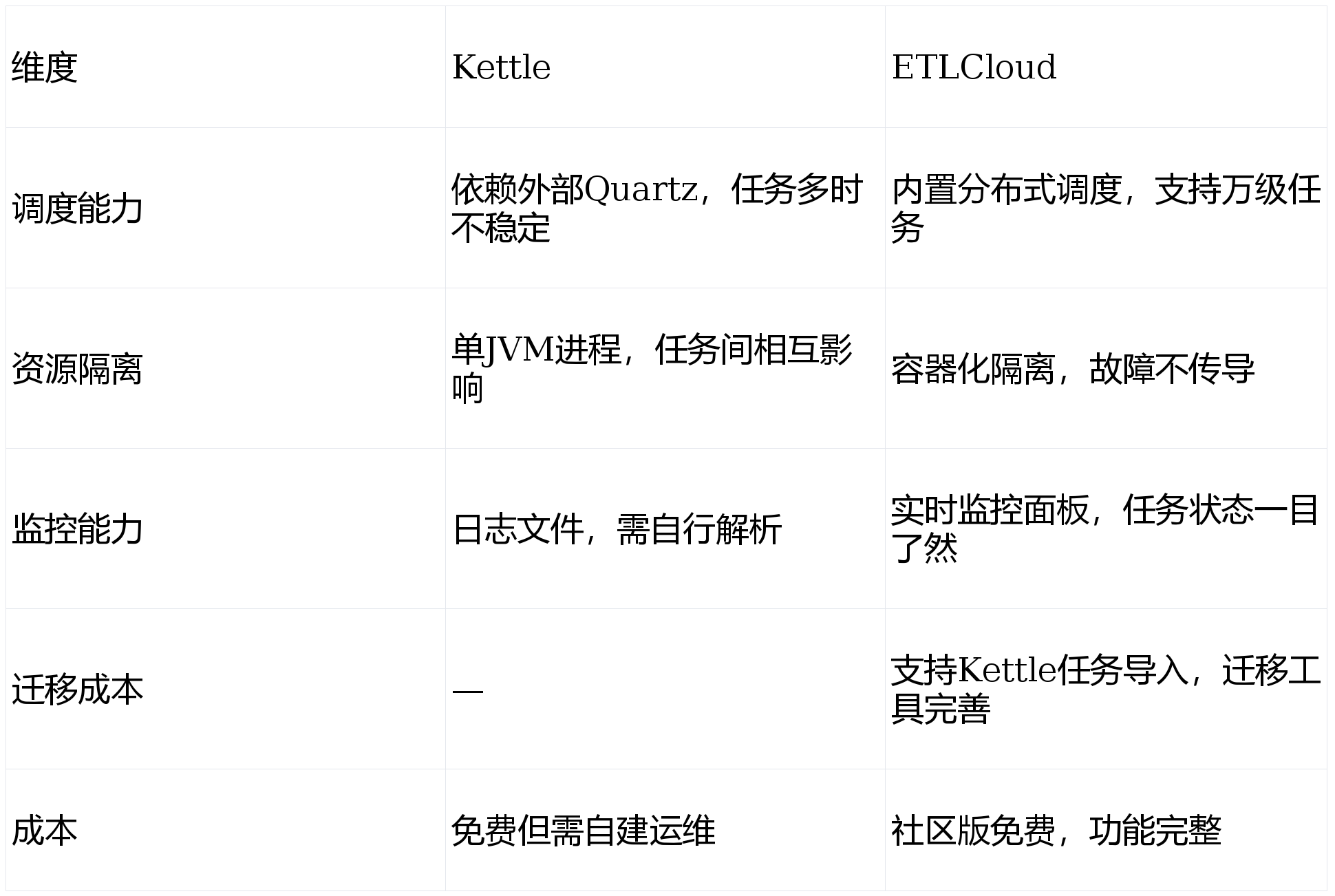Click the 实时监控面板 cell
The width and height of the screenshot is (1335, 896).
tap(1106, 529)
